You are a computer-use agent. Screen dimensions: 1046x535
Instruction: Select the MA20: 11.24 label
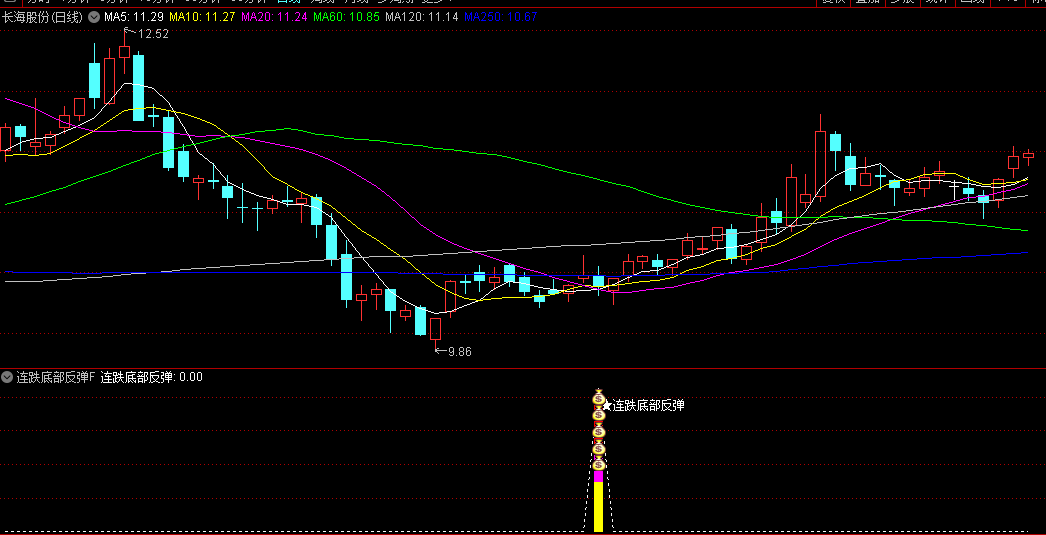pyautogui.click(x=274, y=17)
